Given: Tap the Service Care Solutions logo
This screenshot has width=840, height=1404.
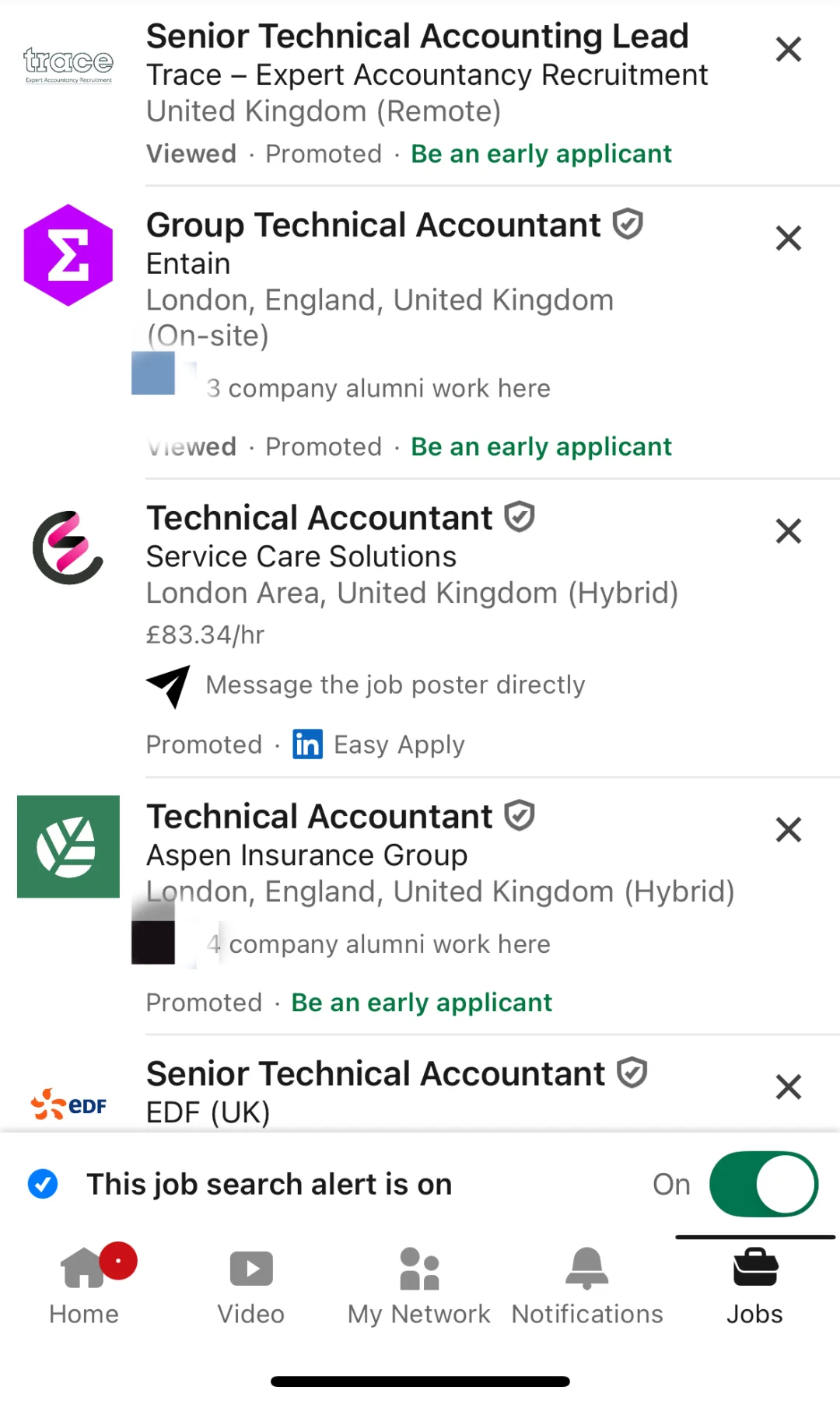Looking at the screenshot, I should coord(68,548).
